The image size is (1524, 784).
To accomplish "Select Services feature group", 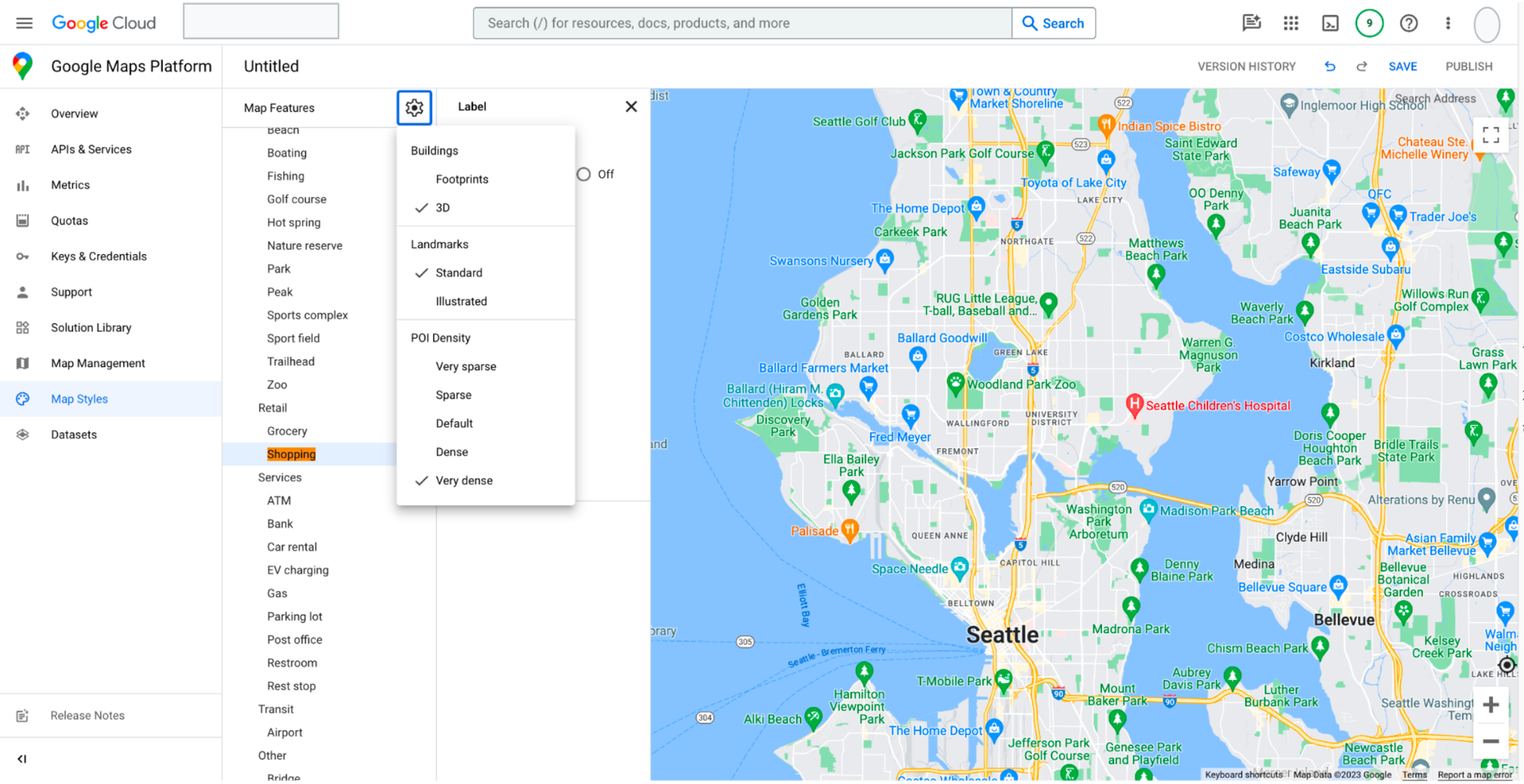I will click(x=279, y=478).
